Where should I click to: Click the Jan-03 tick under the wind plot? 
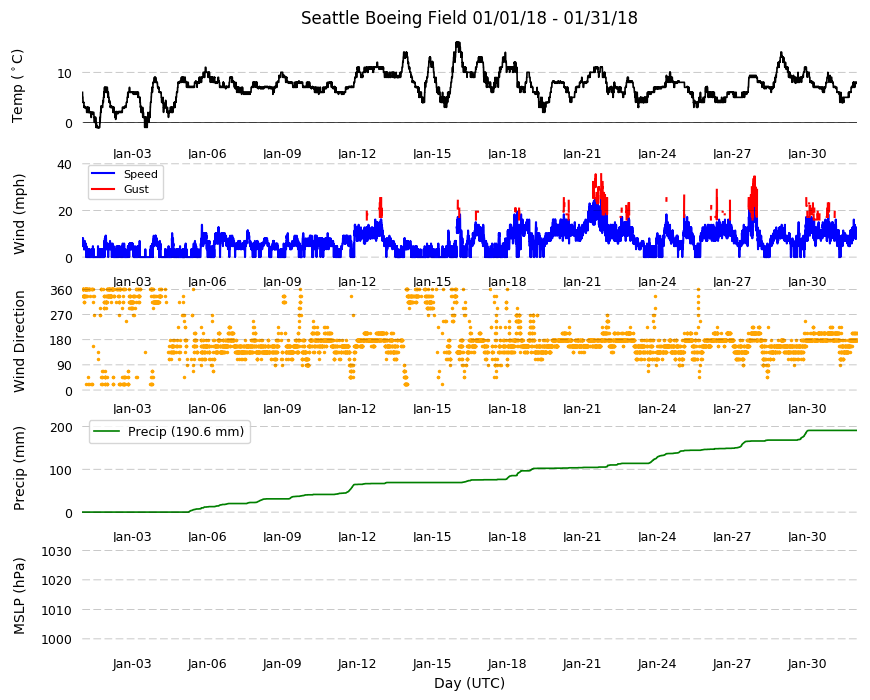click(131, 282)
